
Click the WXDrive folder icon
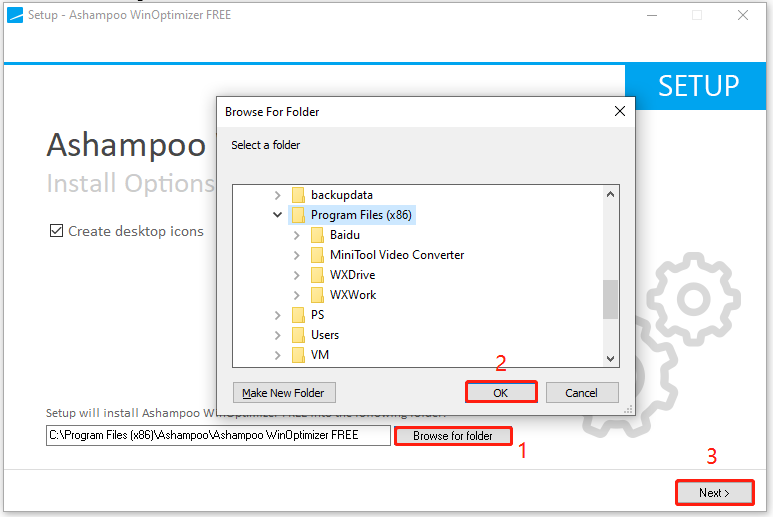pyautogui.click(x=317, y=275)
